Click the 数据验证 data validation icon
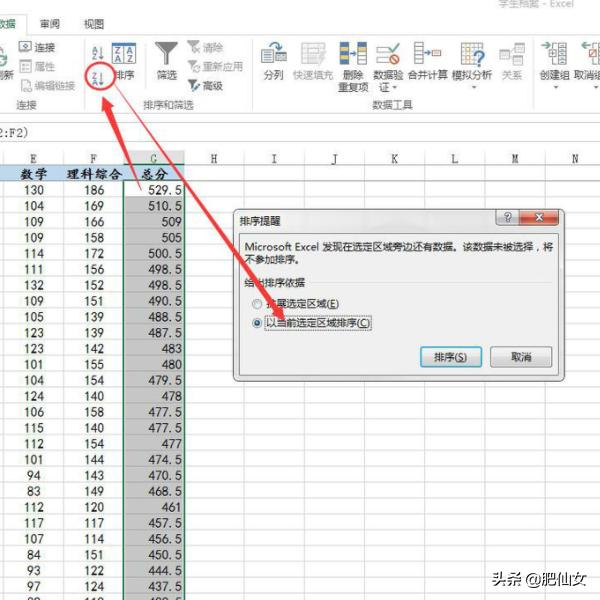Image resolution: width=600 pixels, height=600 pixels. pyautogui.click(x=388, y=53)
